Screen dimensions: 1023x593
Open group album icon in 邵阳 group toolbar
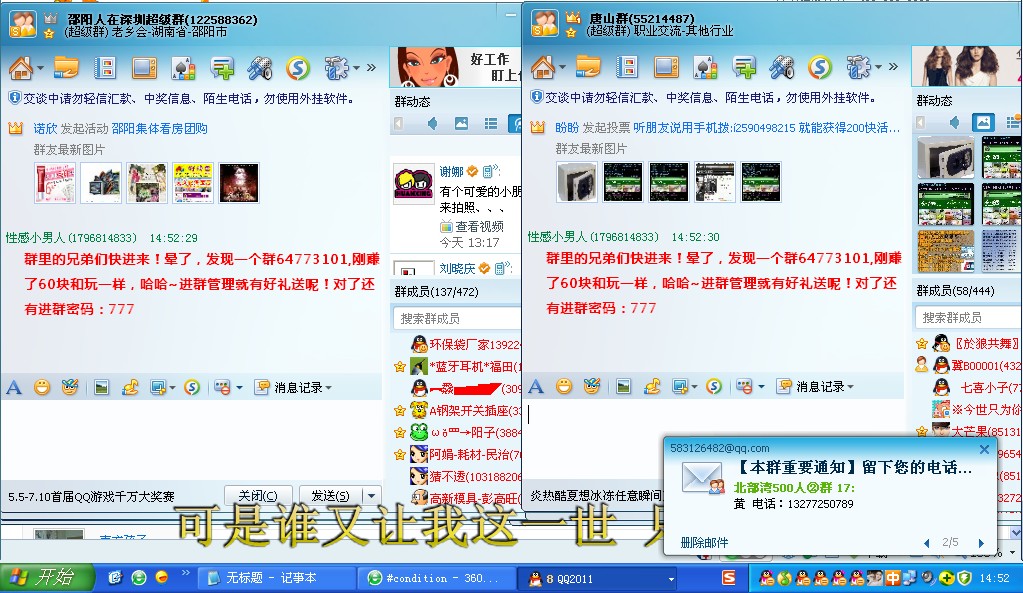point(104,67)
